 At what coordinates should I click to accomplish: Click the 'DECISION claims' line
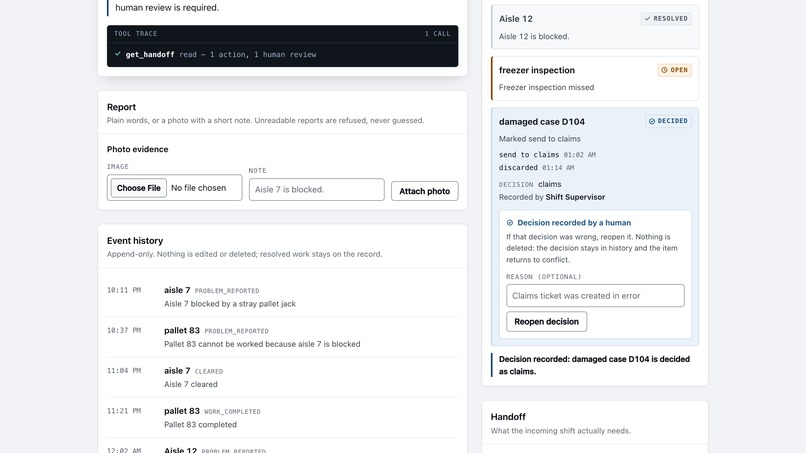pos(530,184)
